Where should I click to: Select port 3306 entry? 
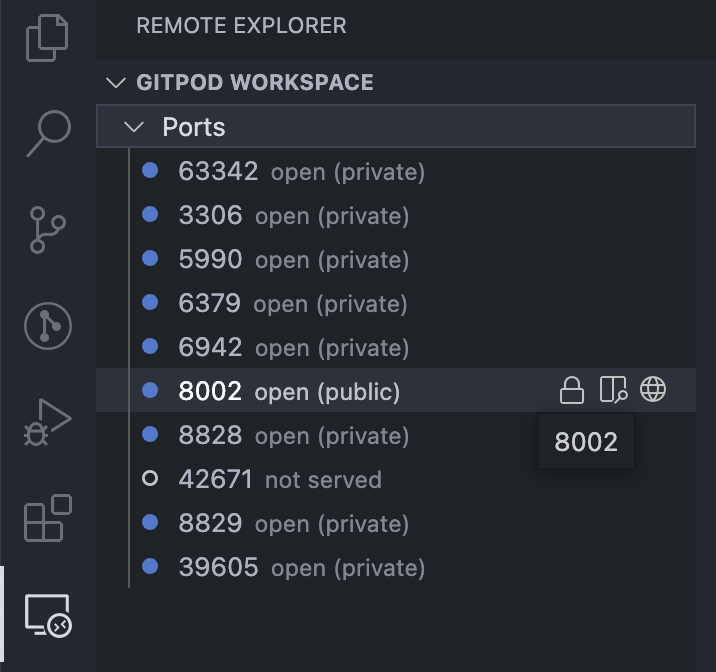396,215
